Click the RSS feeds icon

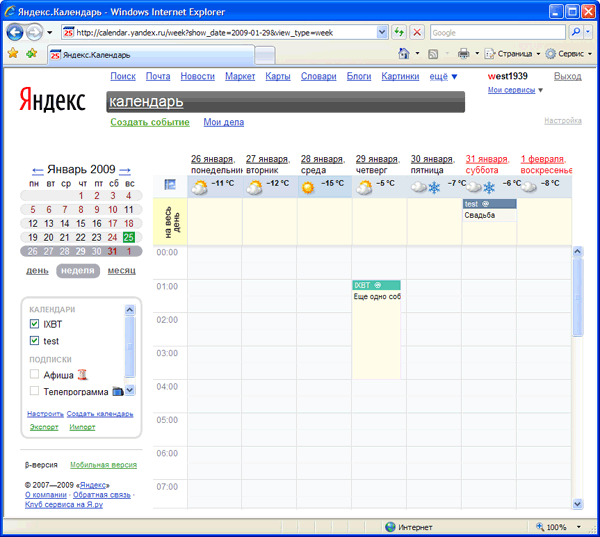[433, 54]
